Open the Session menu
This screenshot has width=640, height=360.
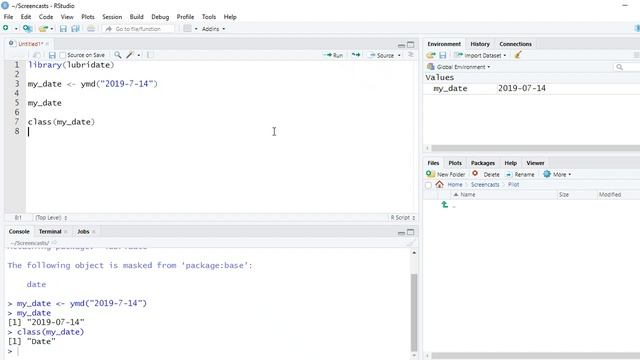[112, 17]
